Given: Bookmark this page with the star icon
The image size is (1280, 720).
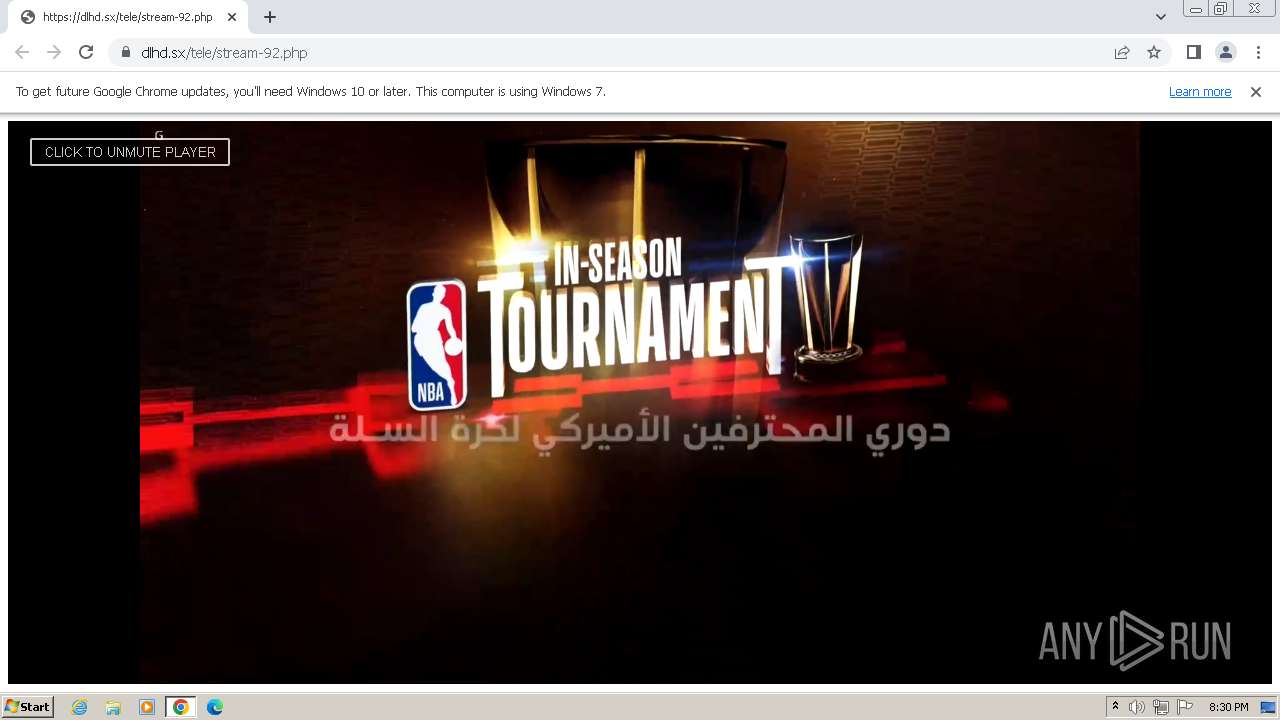Looking at the screenshot, I should point(1154,52).
